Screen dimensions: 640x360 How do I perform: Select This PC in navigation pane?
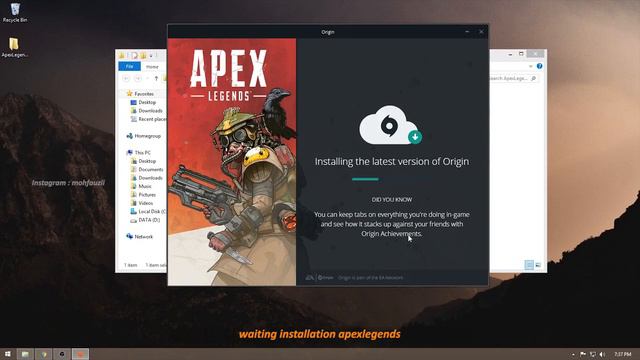tap(138, 153)
